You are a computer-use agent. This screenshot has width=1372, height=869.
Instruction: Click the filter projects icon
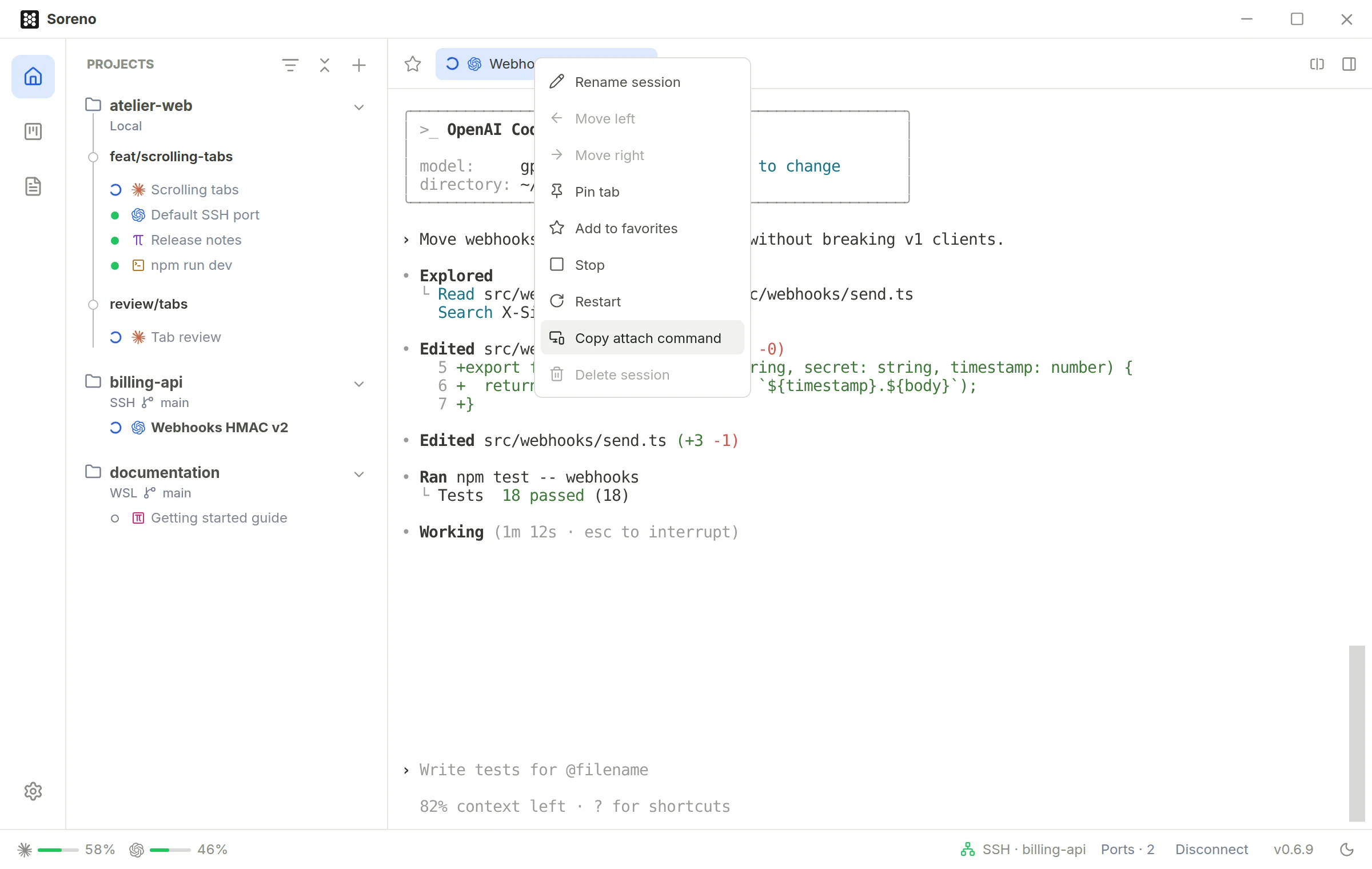pyautogui.click(x=290, y=65)
